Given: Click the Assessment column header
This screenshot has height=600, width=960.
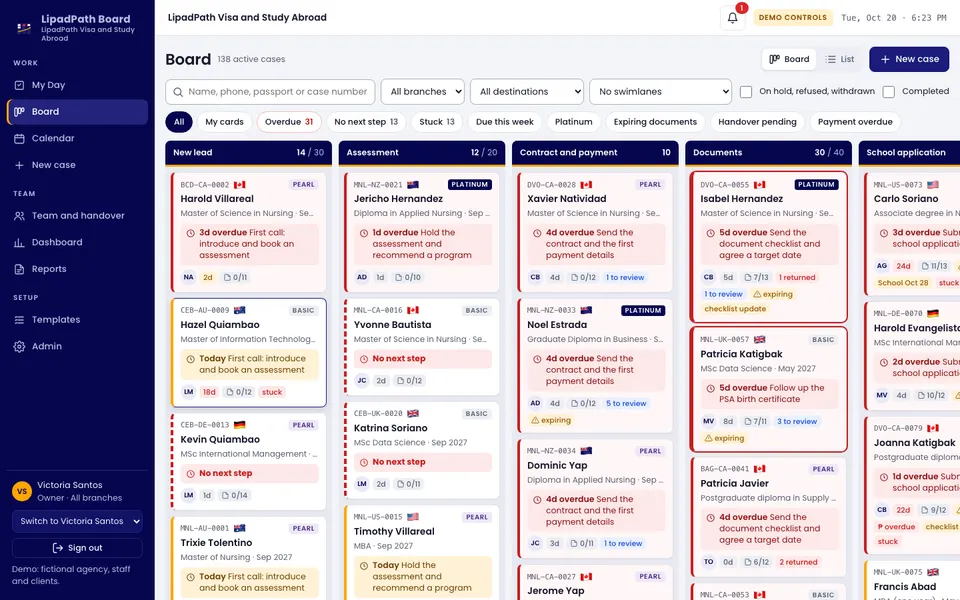Looking at the screenshot, I should [x=422, y=152].
